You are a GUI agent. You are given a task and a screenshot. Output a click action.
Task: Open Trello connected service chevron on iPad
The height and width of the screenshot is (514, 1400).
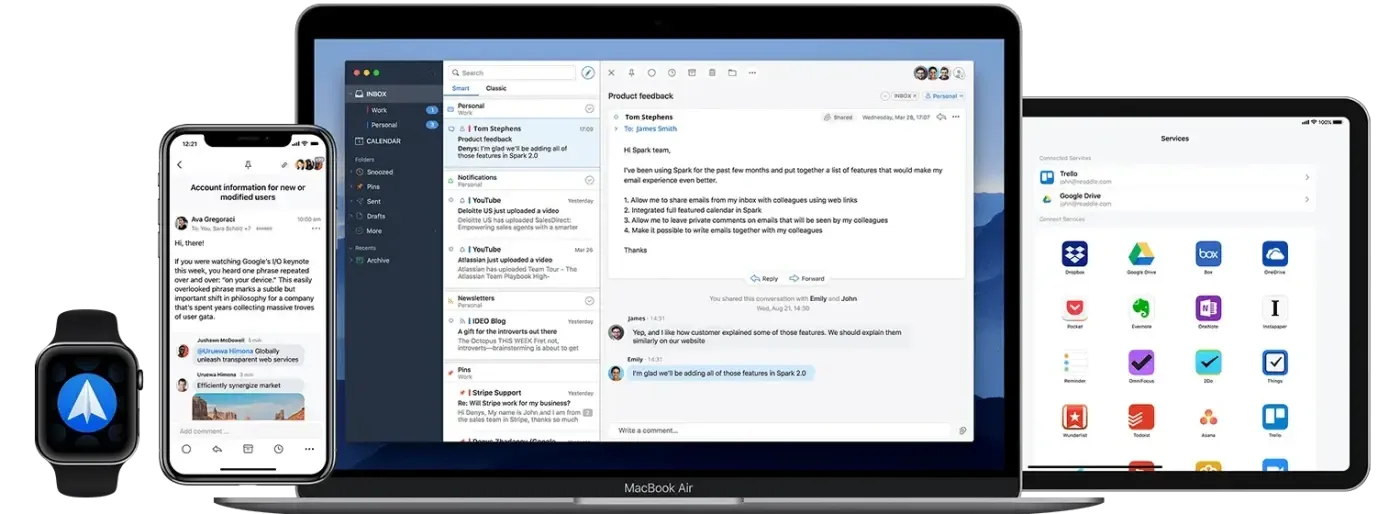1307,177
